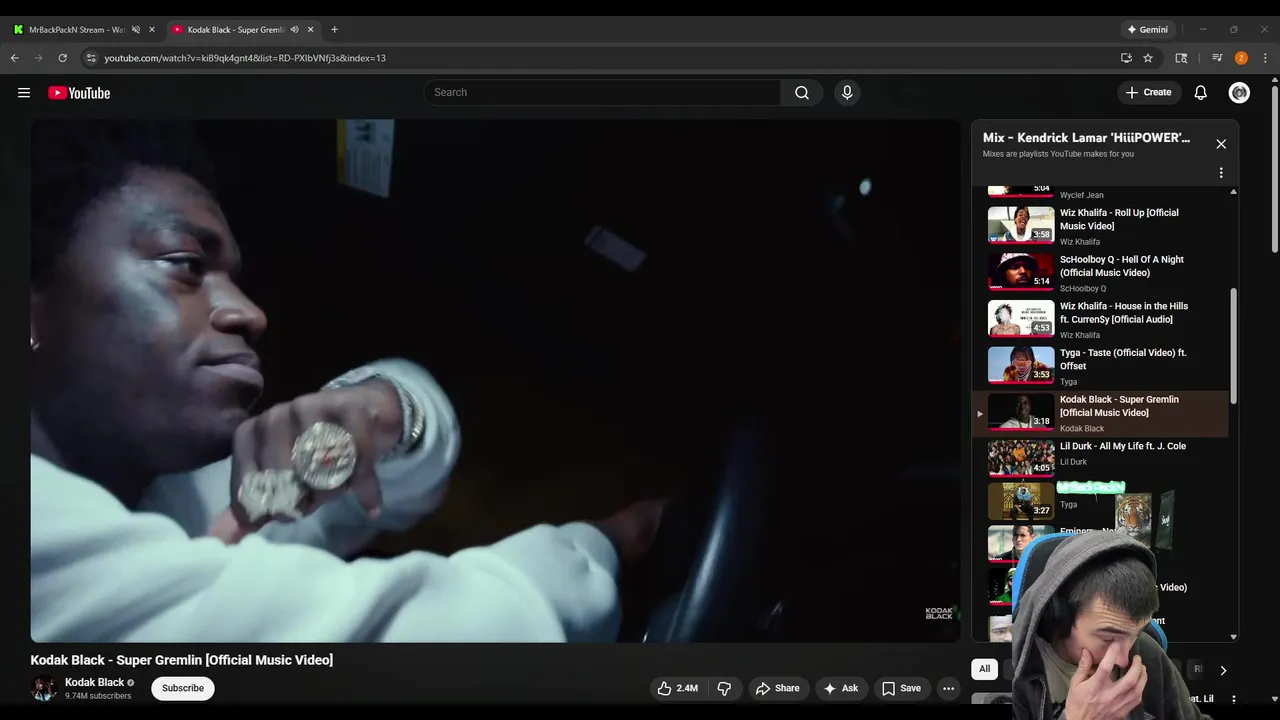
Task: Open the Chrome profile avatar
Action: pos(1241,58)
